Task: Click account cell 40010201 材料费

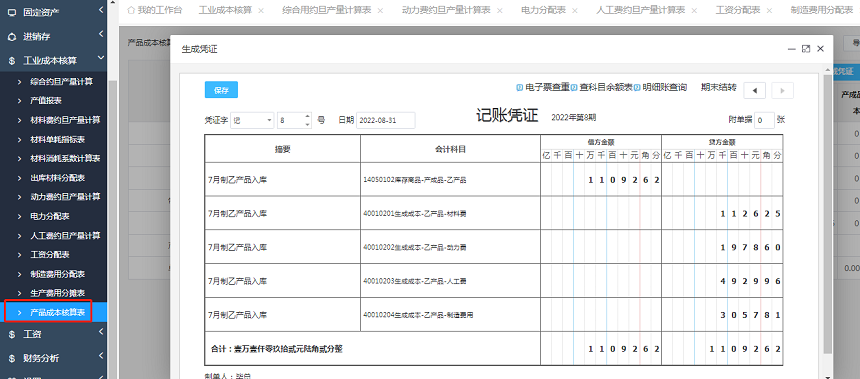Action: tap(450, 213)
